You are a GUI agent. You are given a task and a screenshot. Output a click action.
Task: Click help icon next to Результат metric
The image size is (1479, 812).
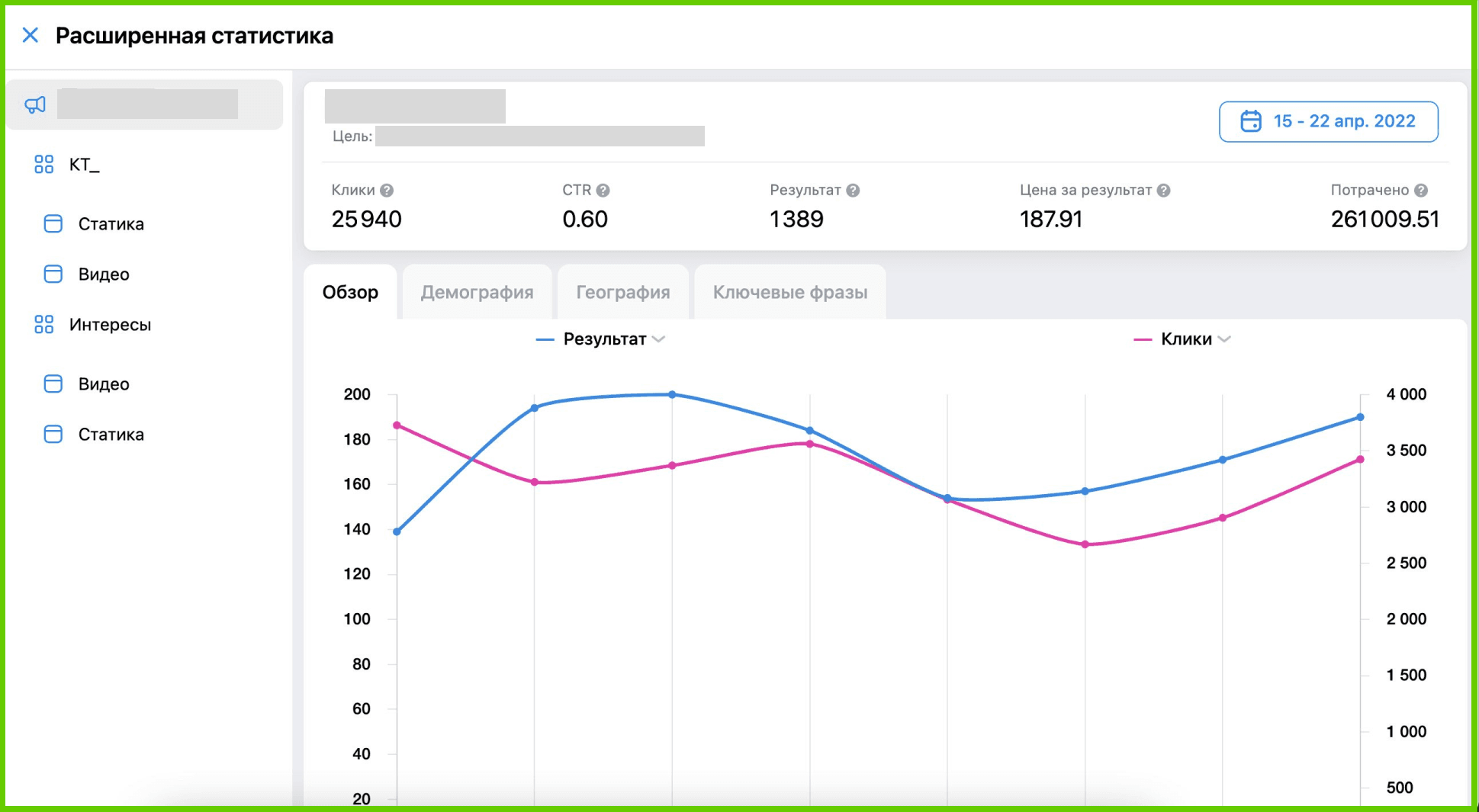click(853, 191)
